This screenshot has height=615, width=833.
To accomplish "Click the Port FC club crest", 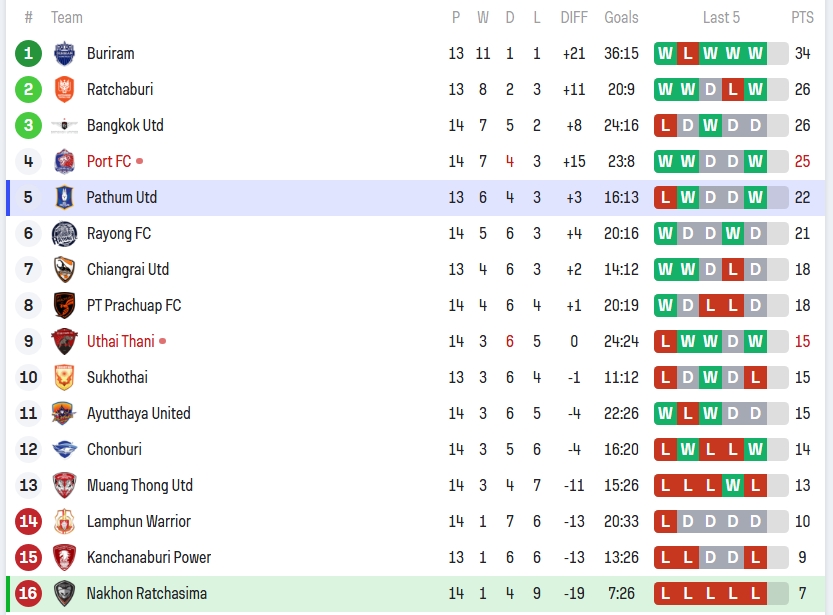I will [x=64, y=161].
